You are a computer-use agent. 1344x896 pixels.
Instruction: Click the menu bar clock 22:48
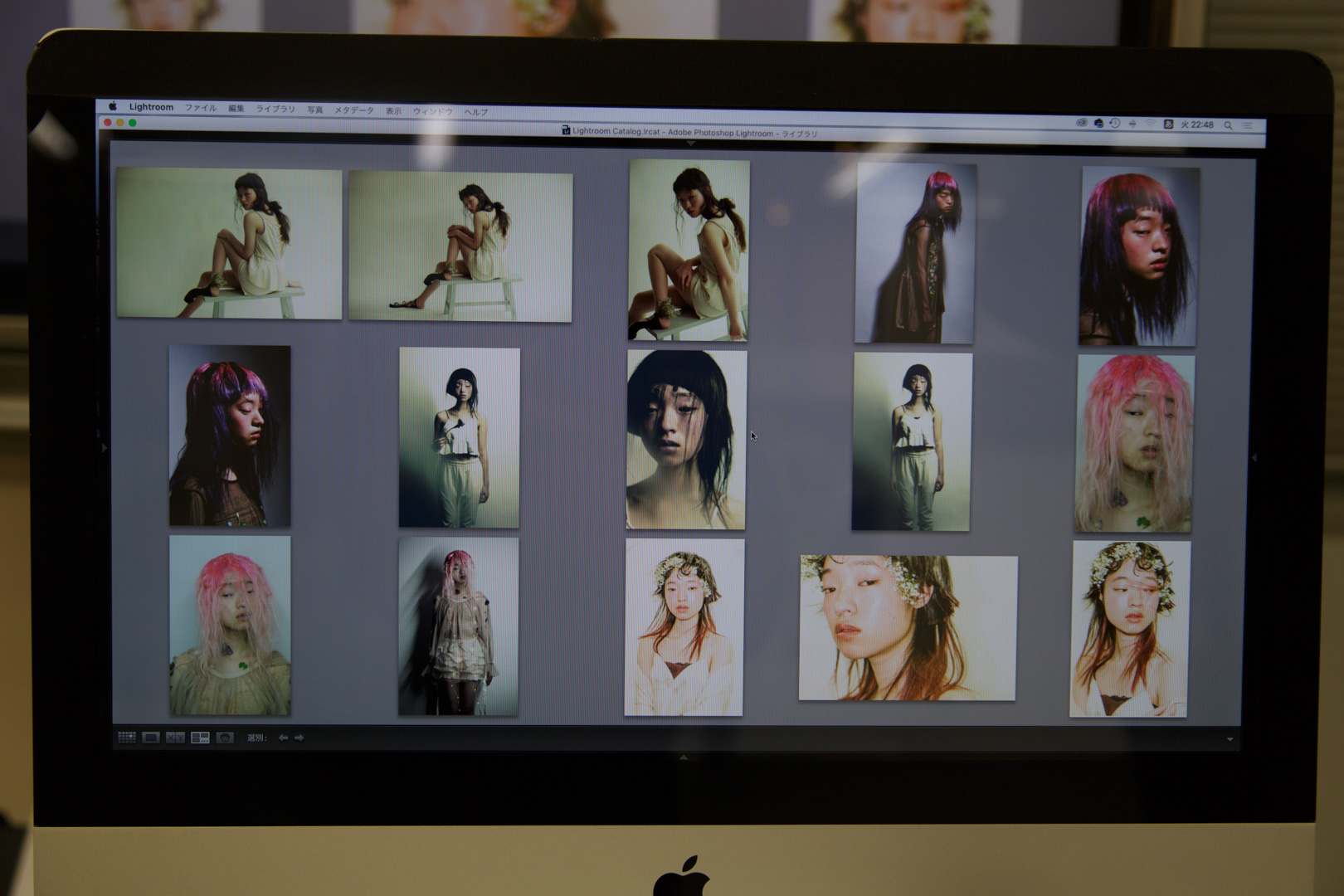click(1197, 124)
